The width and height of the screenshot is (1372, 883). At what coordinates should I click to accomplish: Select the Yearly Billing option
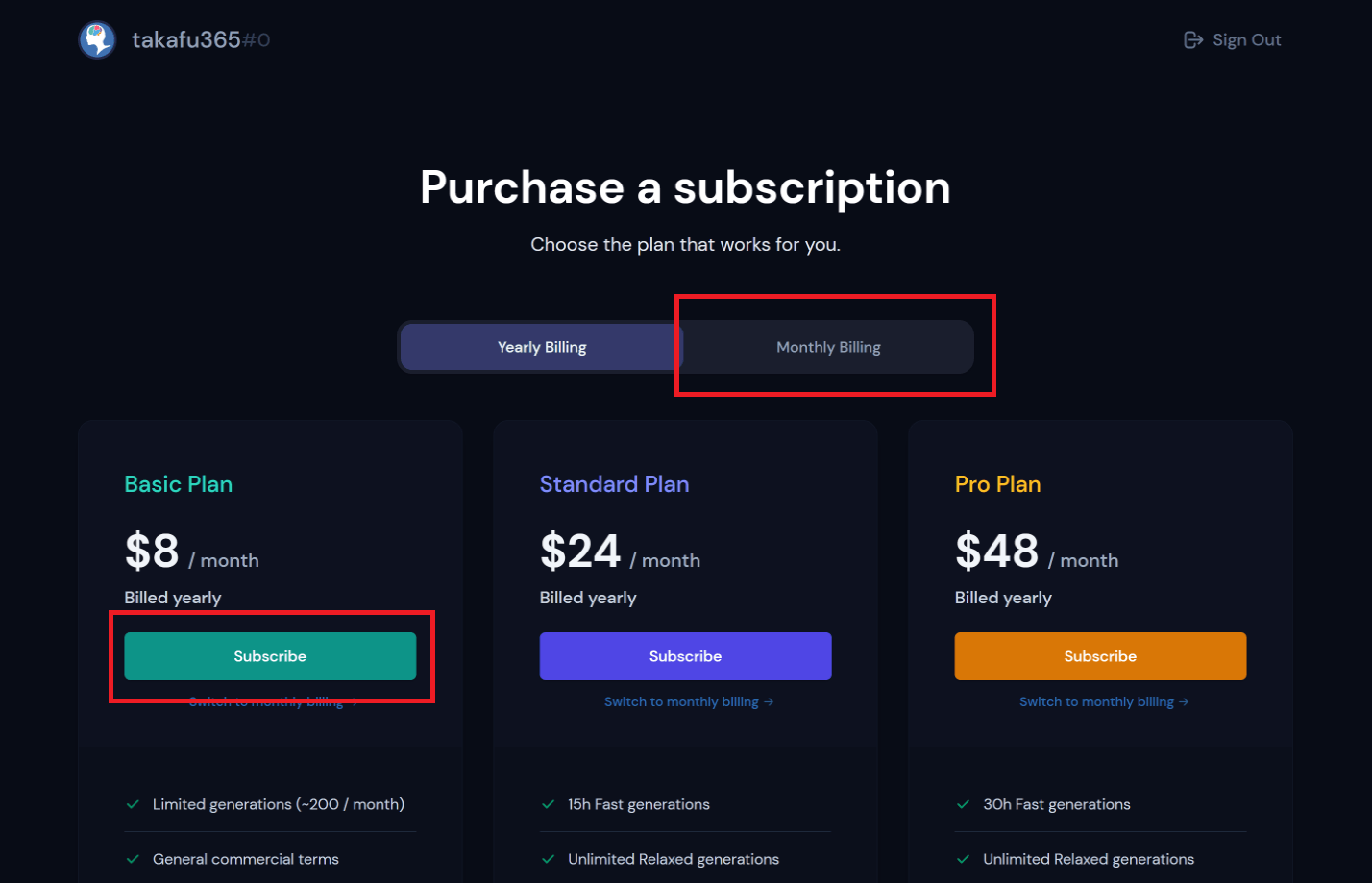point(542,347)
